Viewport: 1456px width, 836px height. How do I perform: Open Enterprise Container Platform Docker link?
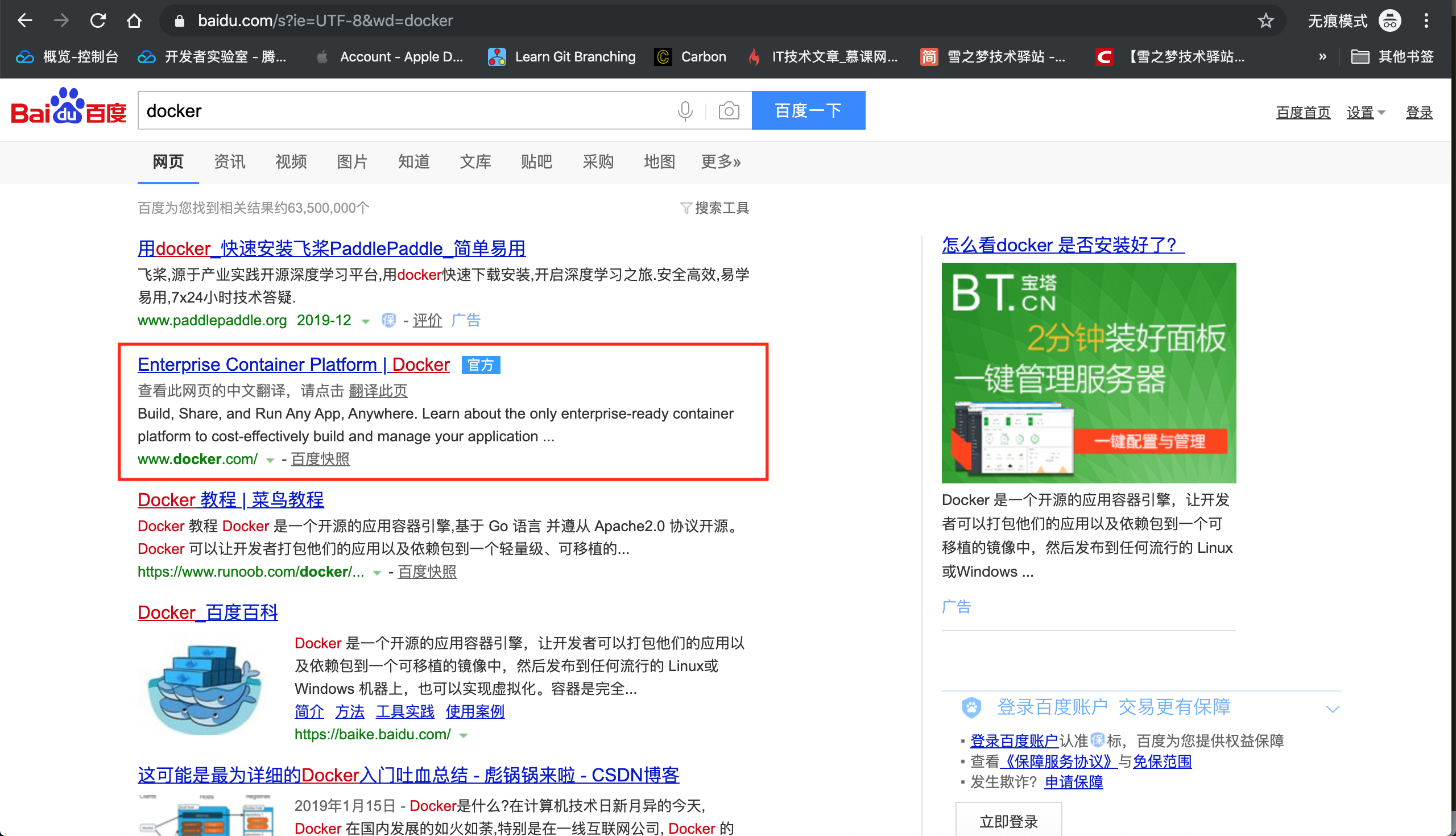click(x=293, y=365)
